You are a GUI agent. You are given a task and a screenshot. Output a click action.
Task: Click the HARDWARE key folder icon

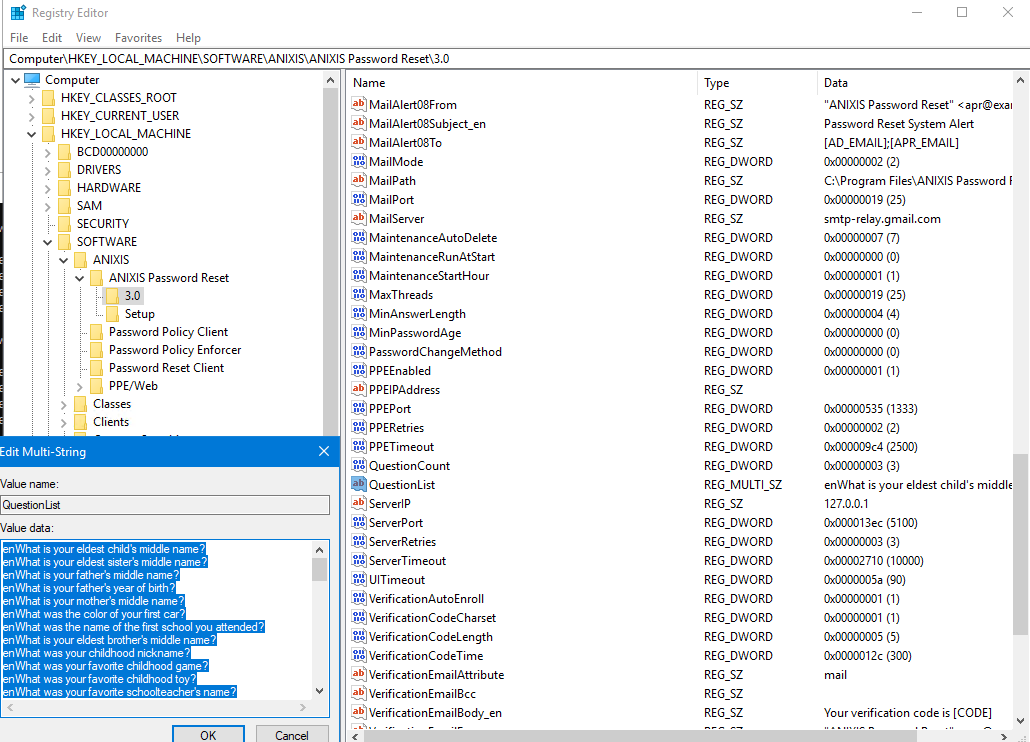point(64,188)
